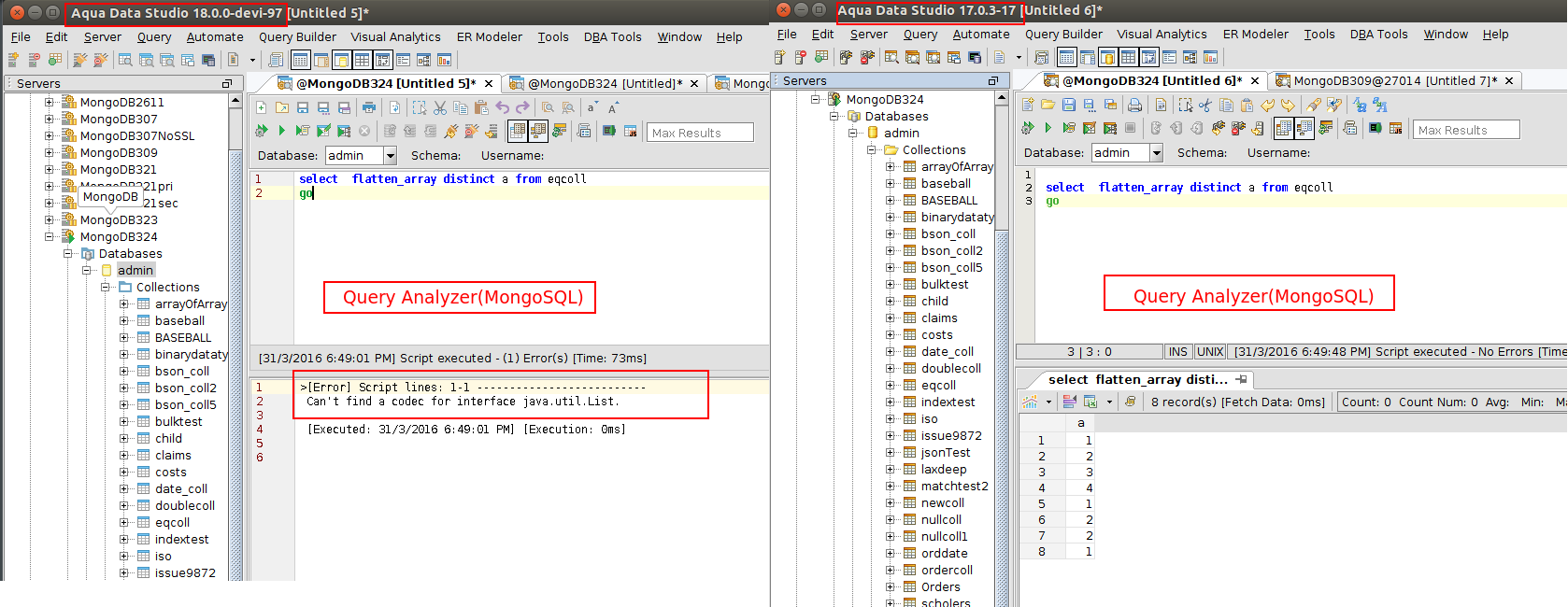Collapse MongoDB324 server node in left tree
The width and height of the screenshot is (1568, 607).
(50, 237)
